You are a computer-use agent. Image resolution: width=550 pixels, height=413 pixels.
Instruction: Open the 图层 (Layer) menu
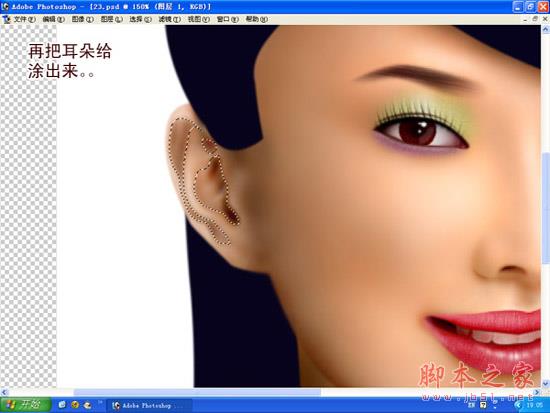112,19
